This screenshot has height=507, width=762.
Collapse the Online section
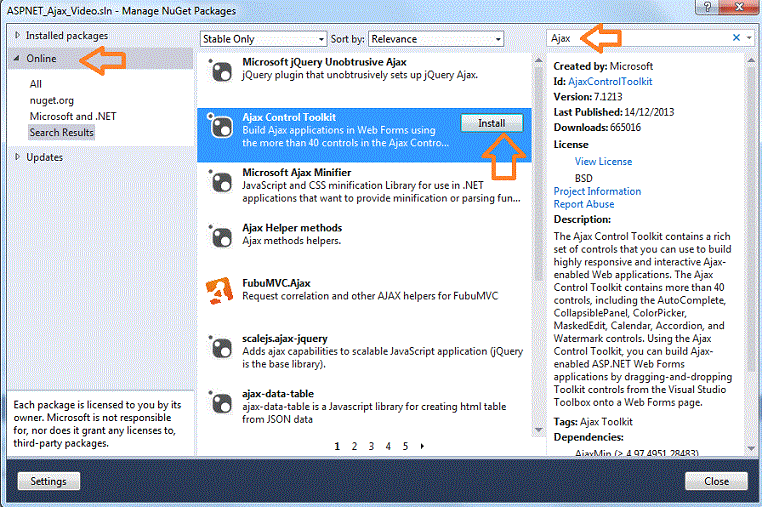(17, 58)
